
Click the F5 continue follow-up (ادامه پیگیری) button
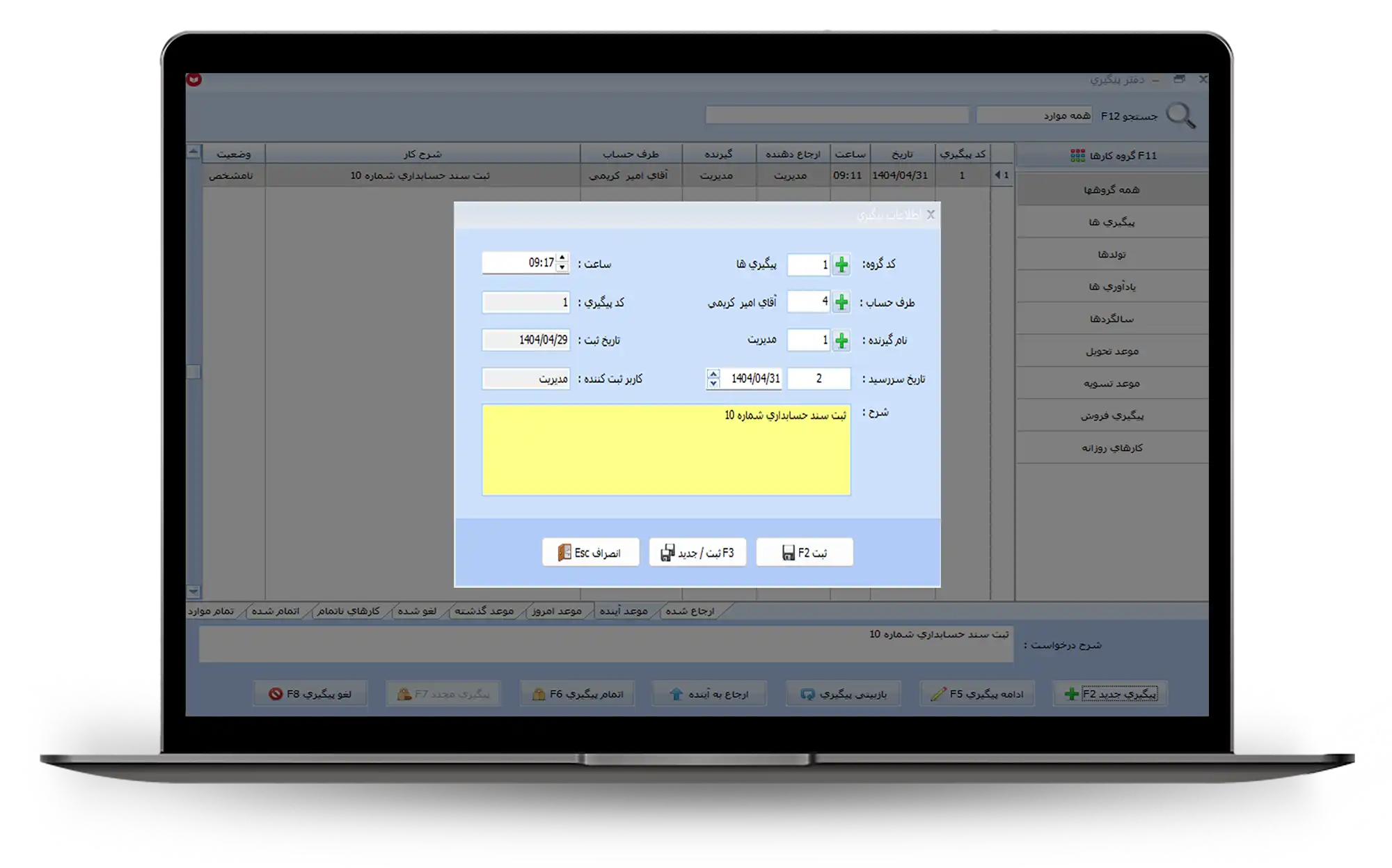[x=977, y=694]
